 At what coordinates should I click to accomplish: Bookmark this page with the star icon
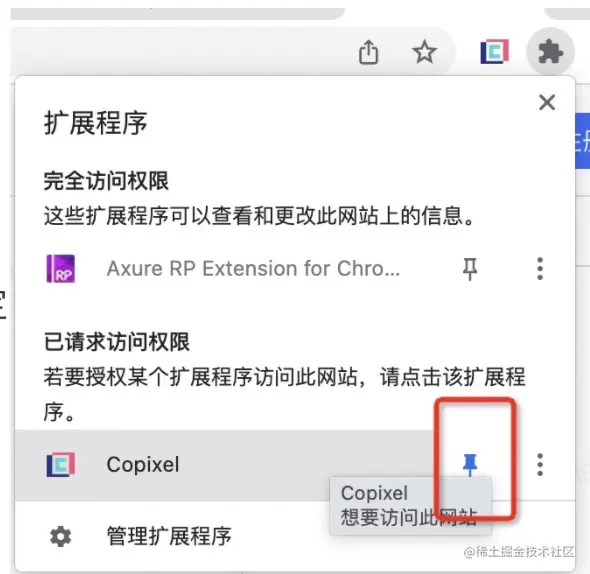pos(424,52)
